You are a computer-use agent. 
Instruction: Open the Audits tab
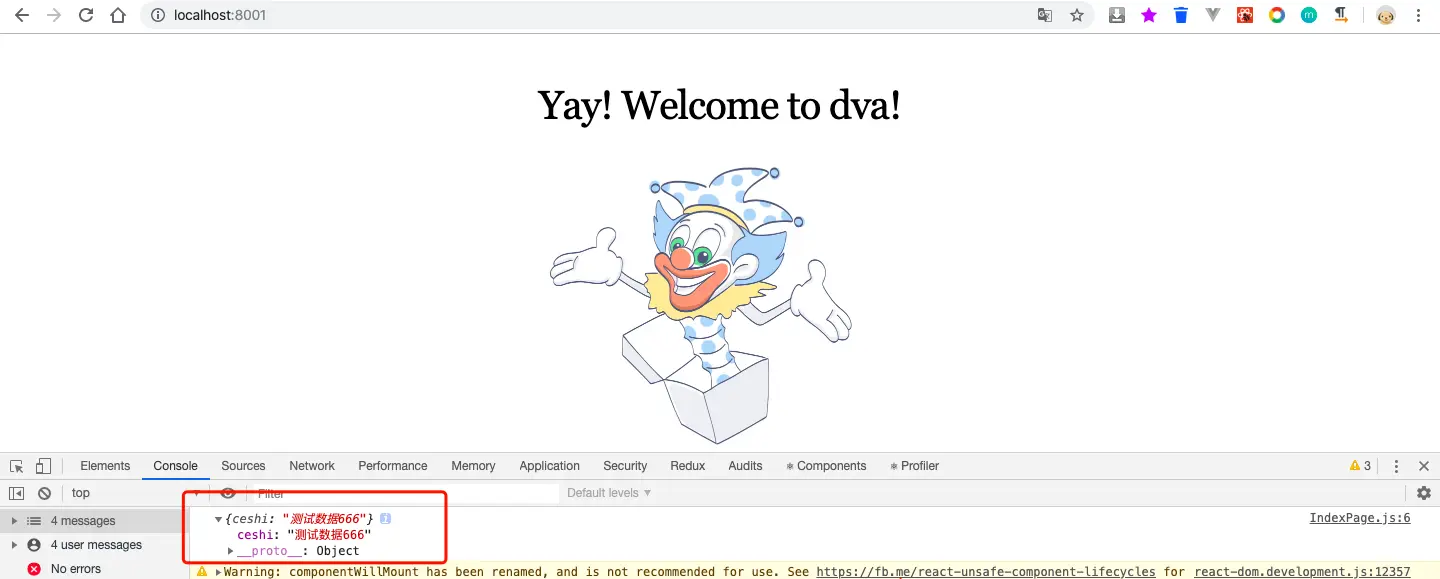point(745,466)
